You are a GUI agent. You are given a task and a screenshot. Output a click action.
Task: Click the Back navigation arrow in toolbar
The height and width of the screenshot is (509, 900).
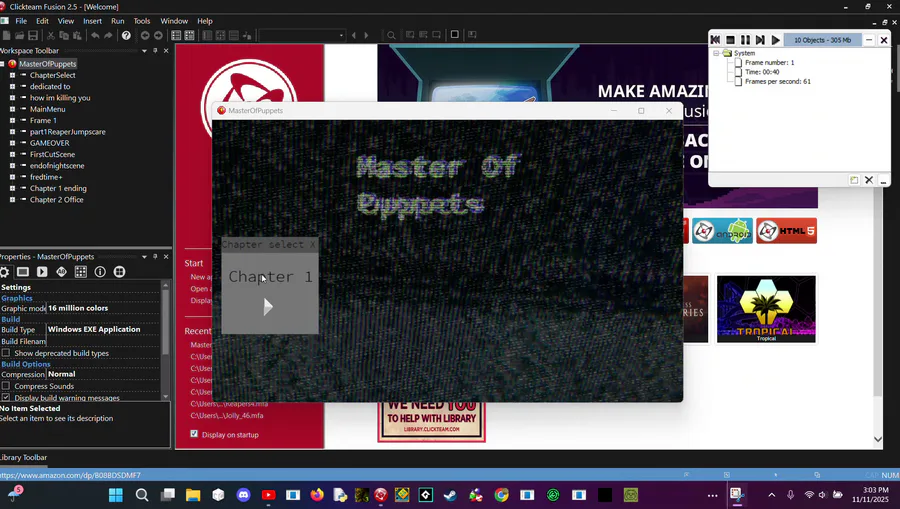pyautogui.click(x=145, y=36)
